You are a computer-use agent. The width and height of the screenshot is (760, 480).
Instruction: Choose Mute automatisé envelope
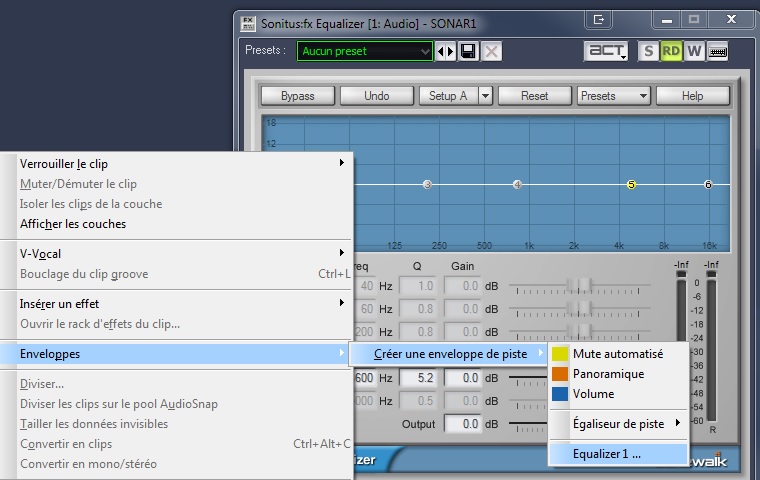point(618,354)
